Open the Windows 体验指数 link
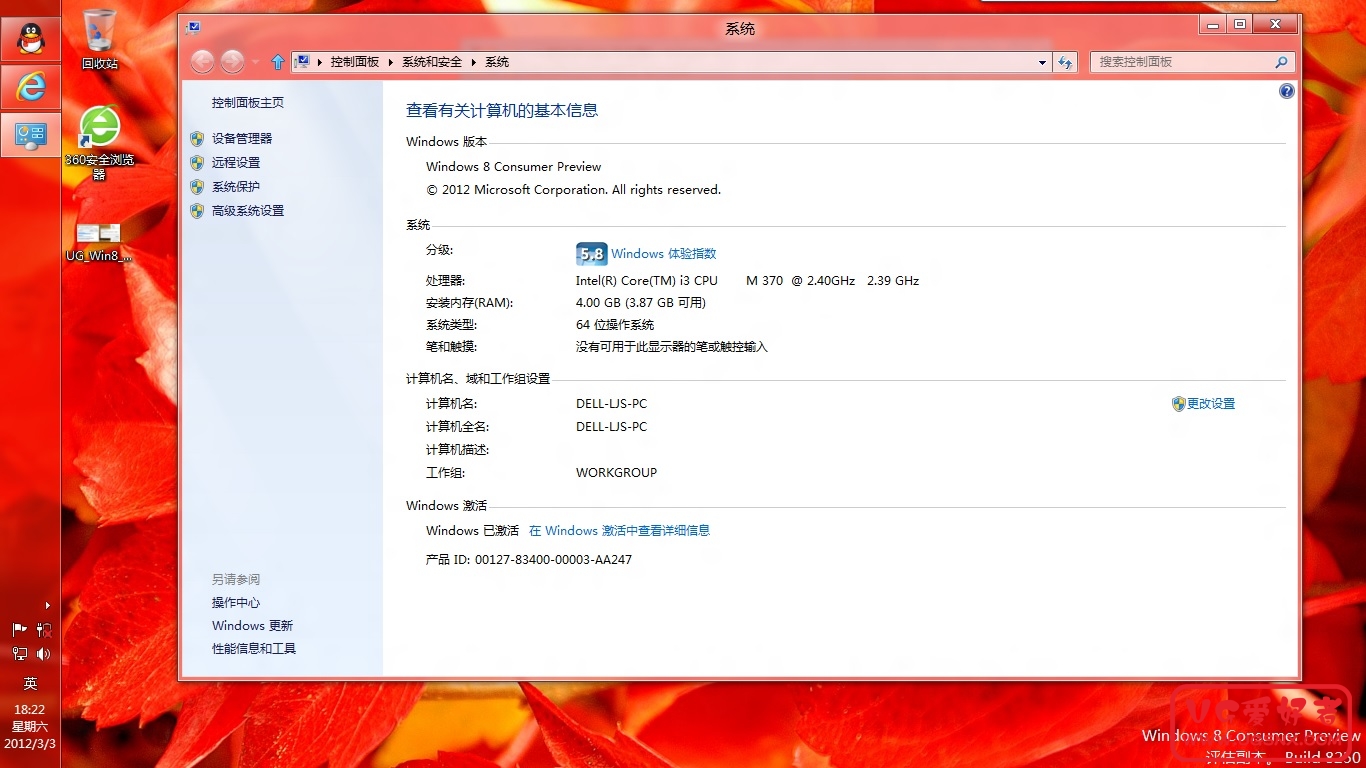The width and height of the screenshot is (1366, 768). click(664, 254)
